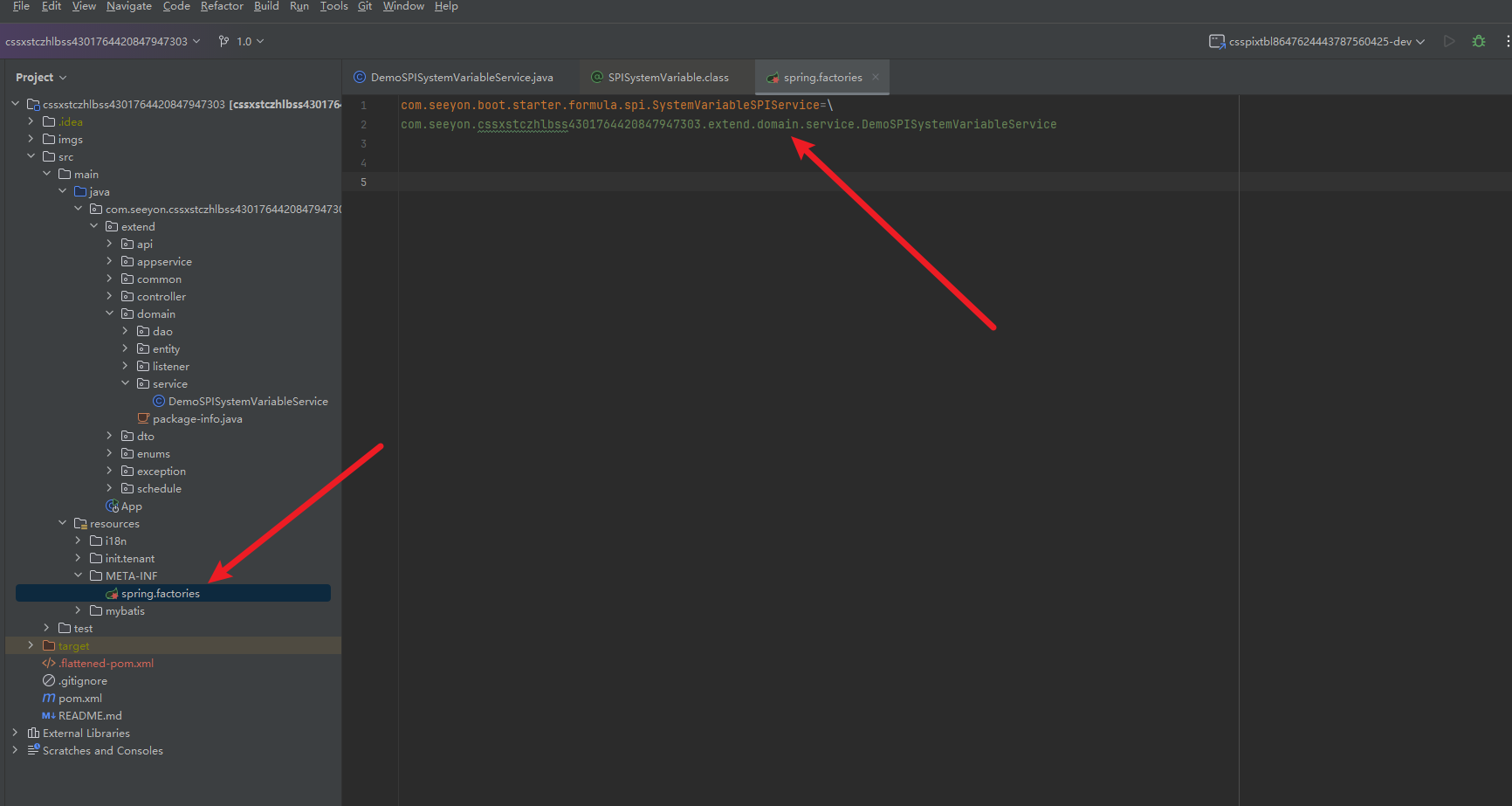Open the project name selector button
Screen dimensions: 1512x806
102,41
